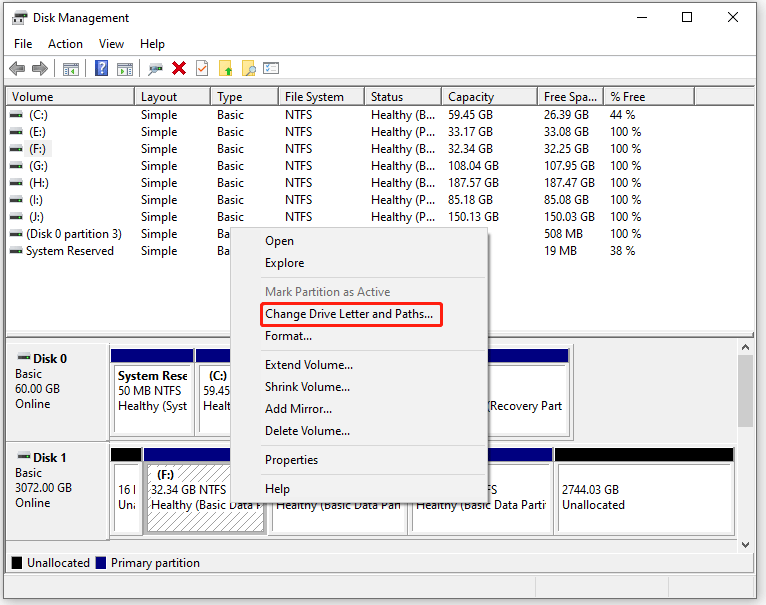The height and width of the screenshot is (605, 766).
Task: Choose Explore from the context menu
Action: [x=359, y=263]
